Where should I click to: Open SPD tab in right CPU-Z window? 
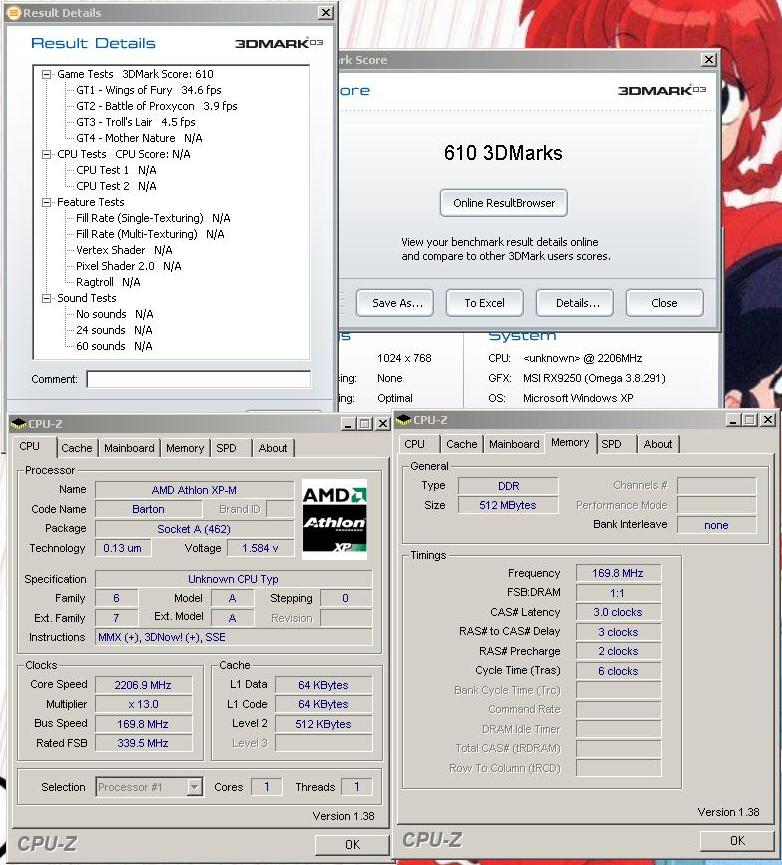click(611, 444)
